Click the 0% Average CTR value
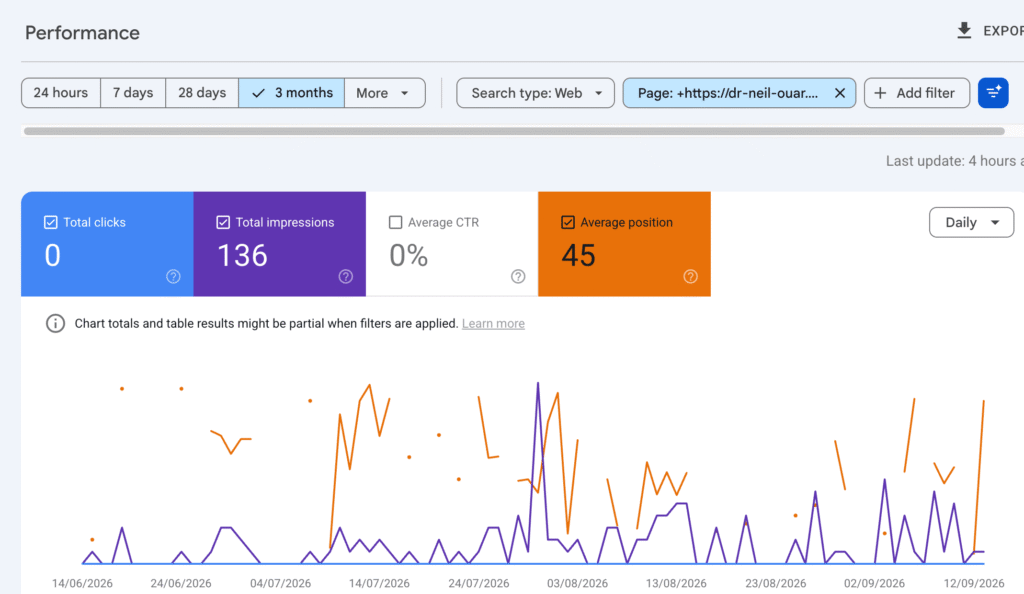1024x594 pixels. pos(409,255)
